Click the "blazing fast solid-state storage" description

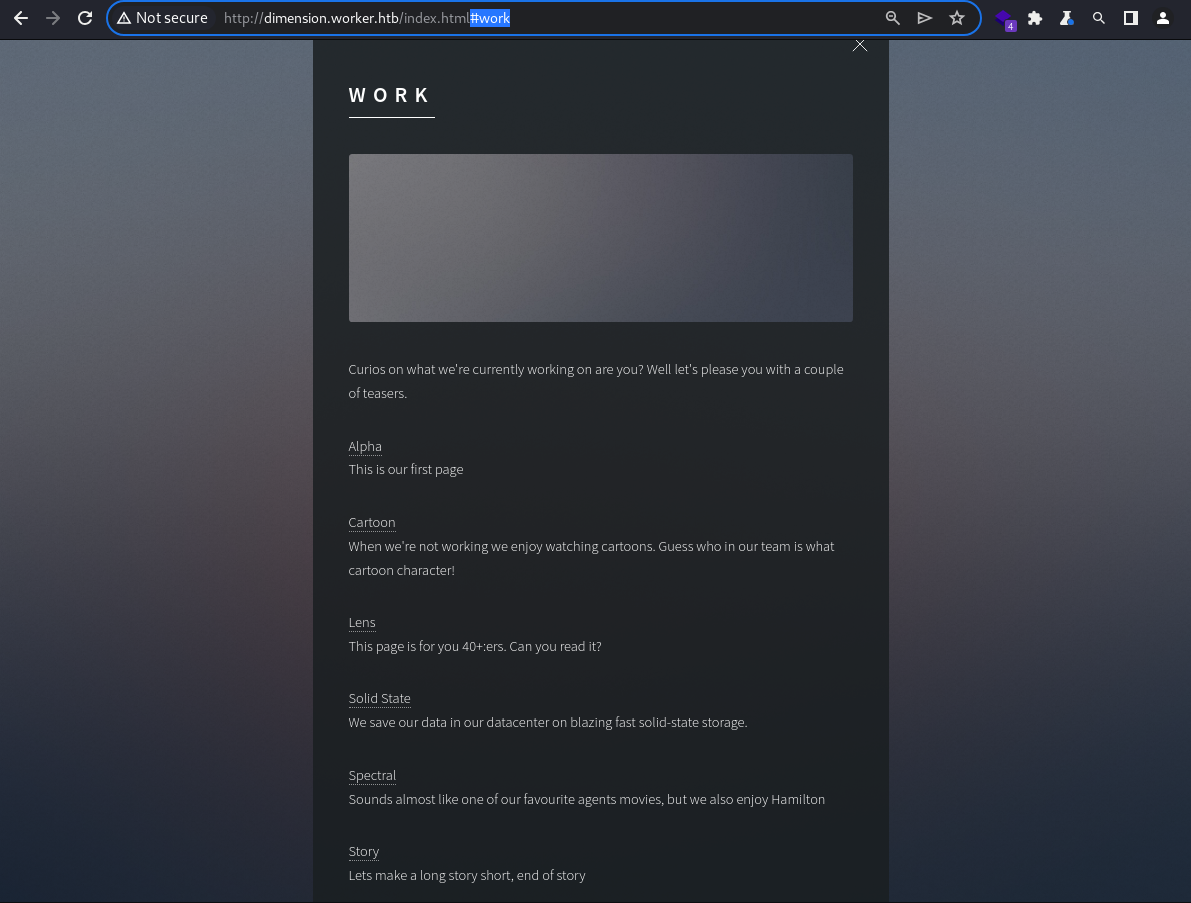(x=548, y=722)
